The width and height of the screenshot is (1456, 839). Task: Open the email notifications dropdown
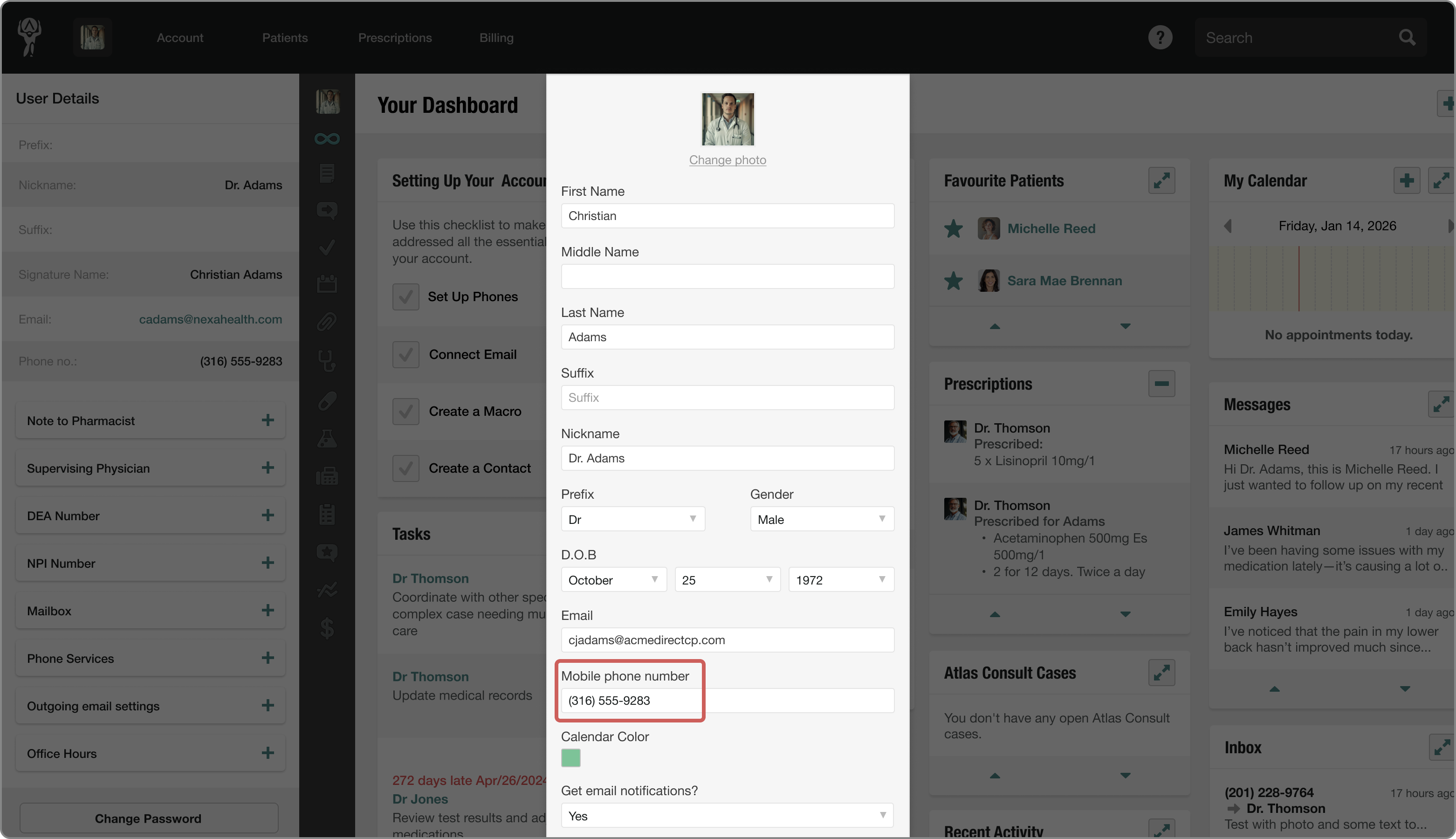click(x=728, y=815)
